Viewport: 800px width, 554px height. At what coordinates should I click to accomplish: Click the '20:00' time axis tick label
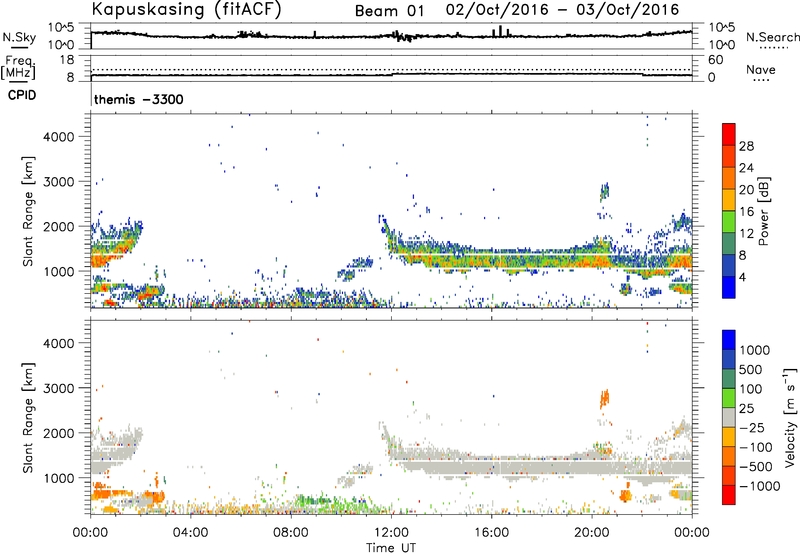(591, 533)
